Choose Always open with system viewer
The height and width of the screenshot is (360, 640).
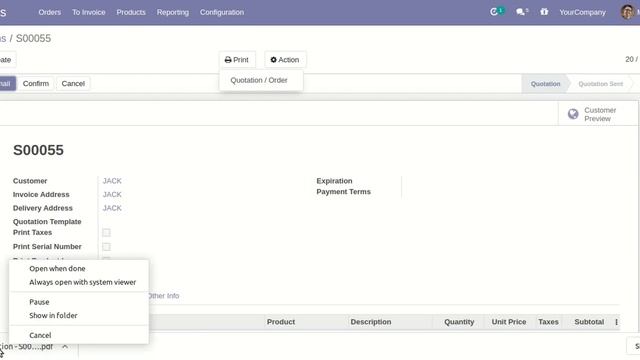pos(82,282)
